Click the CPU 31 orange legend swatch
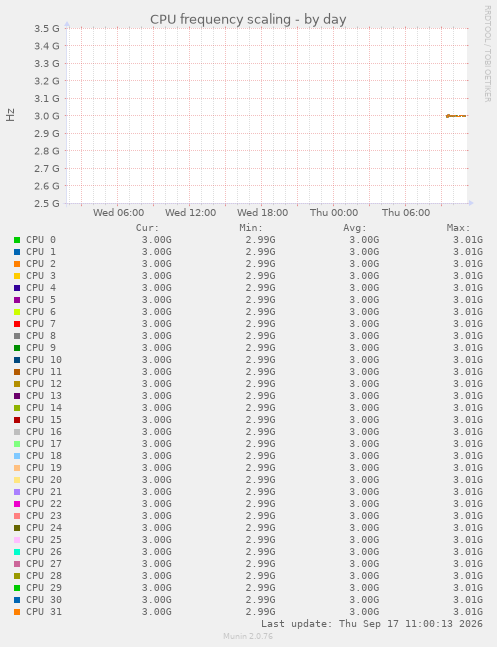Screen dimensions: 497x647 coord(17,612)
